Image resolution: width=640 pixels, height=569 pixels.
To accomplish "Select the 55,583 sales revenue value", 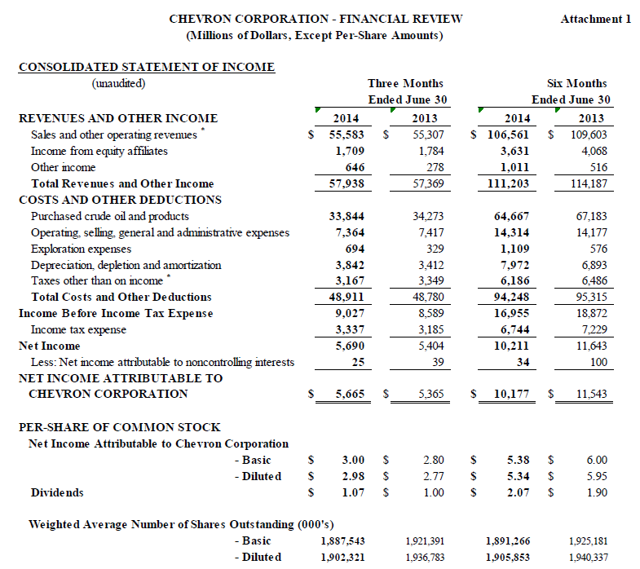I will (x=347, y=134).
